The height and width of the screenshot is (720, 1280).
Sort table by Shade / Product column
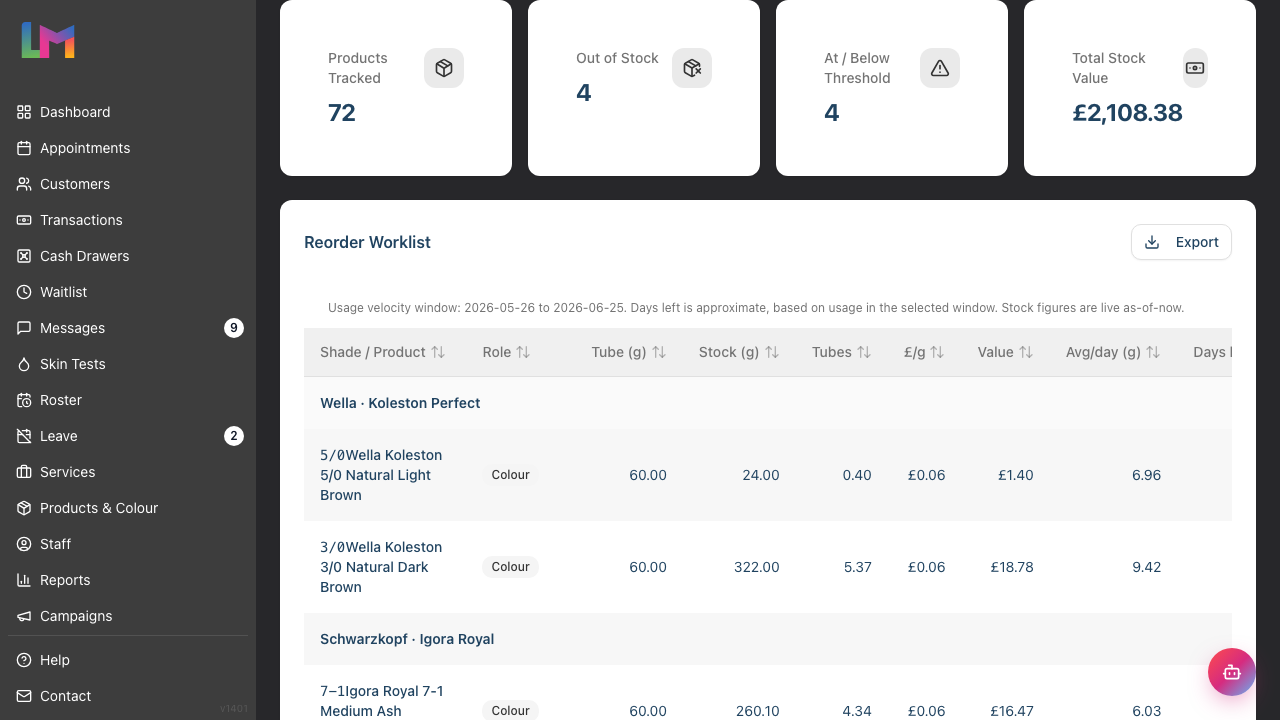[382, 352]
